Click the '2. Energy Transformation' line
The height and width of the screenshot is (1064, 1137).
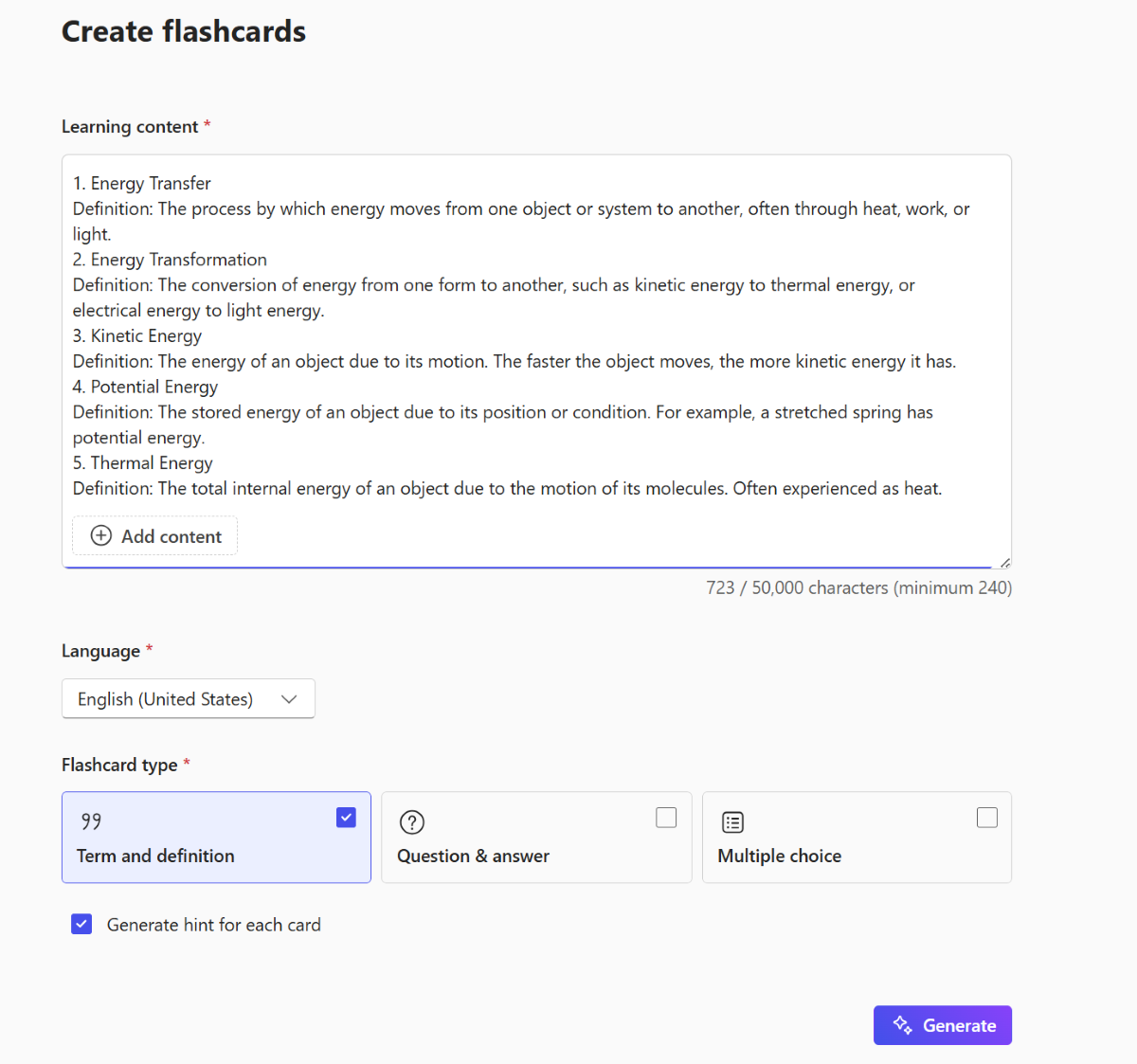[x=170, y=260]
